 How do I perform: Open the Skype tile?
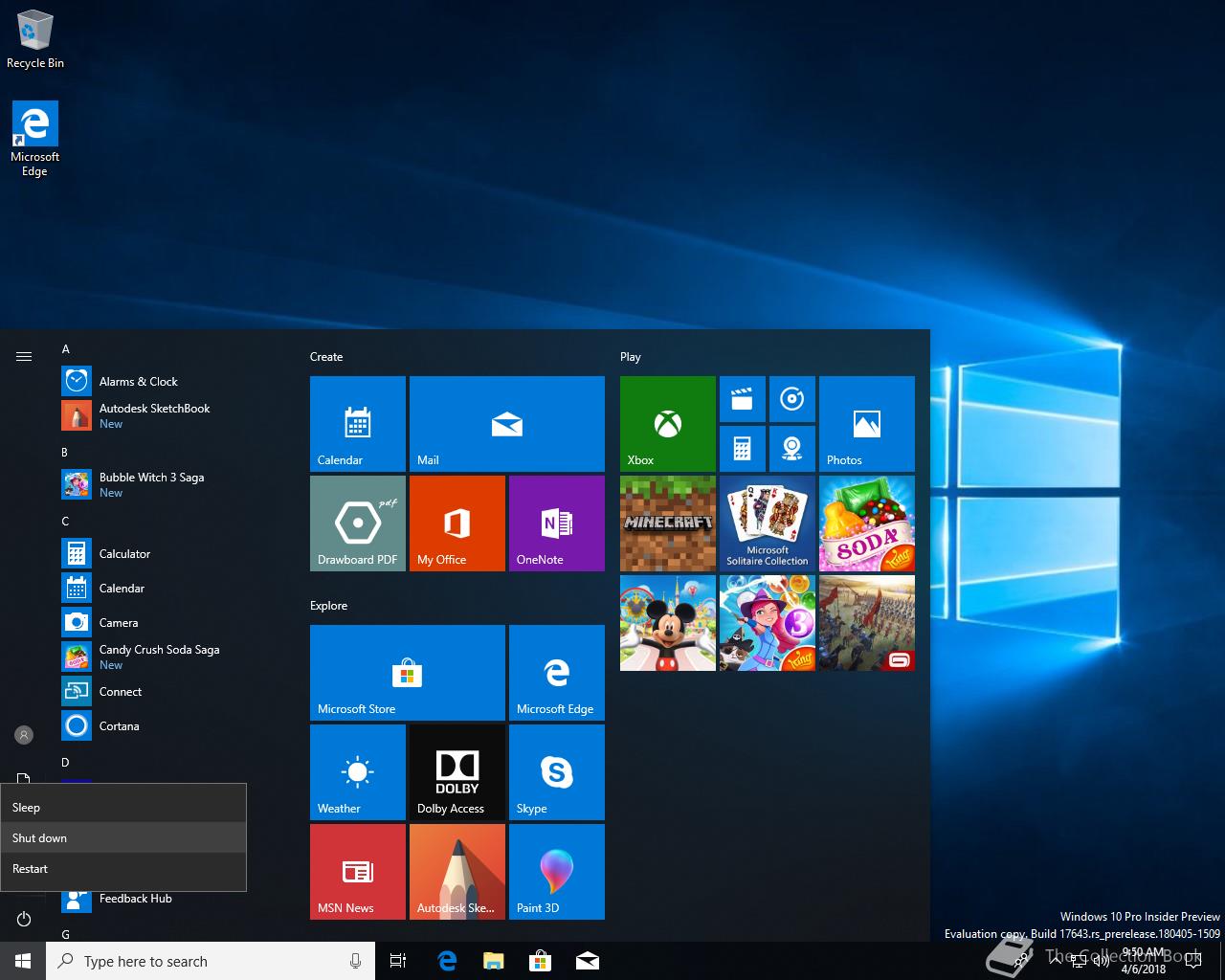click(556, 771)
